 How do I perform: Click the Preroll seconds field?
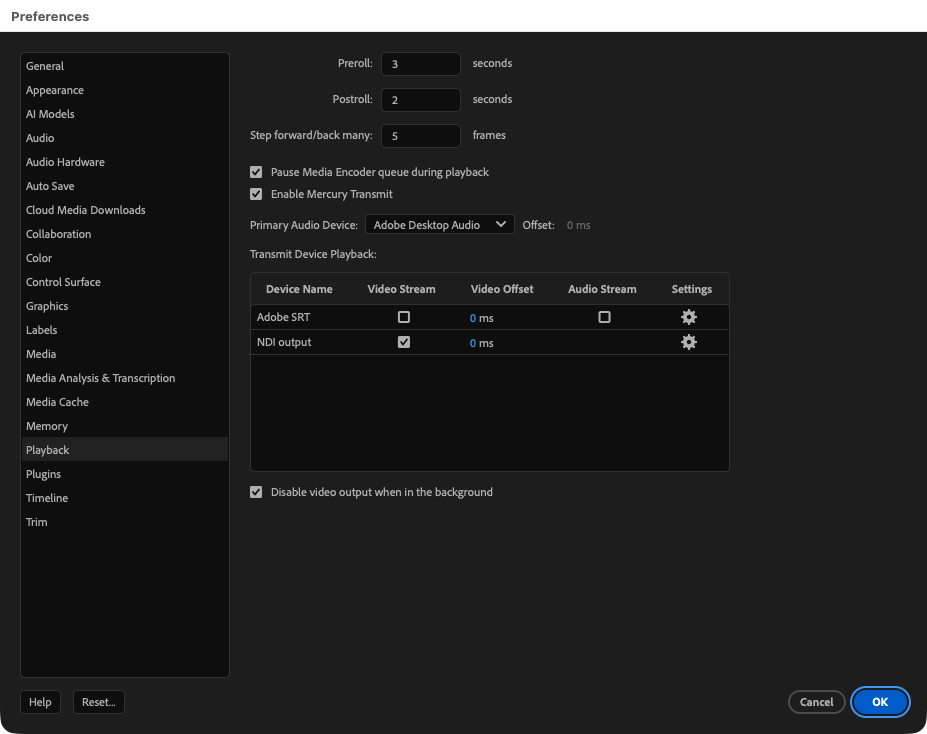tap(421, 64)
